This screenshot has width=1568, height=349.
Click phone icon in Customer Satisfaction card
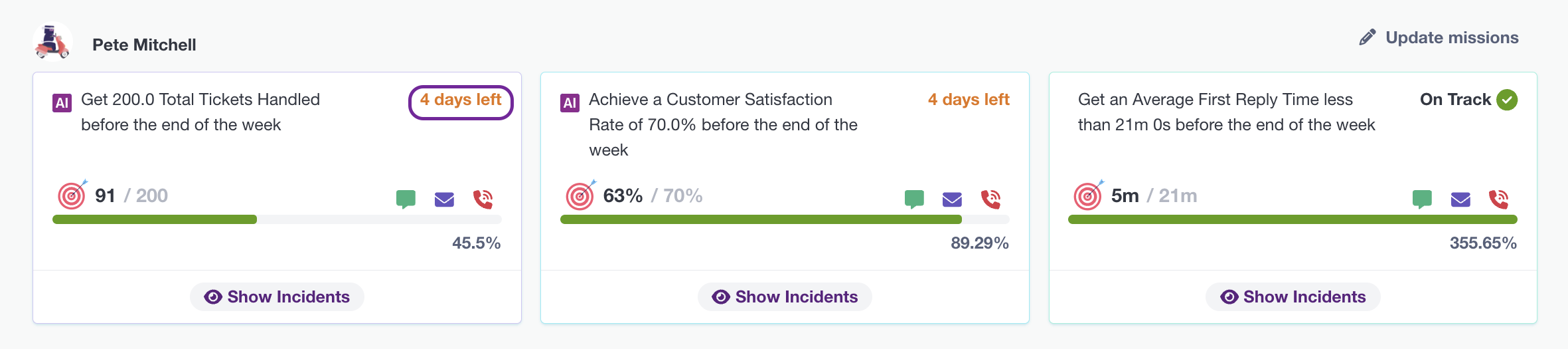(990, 199)
